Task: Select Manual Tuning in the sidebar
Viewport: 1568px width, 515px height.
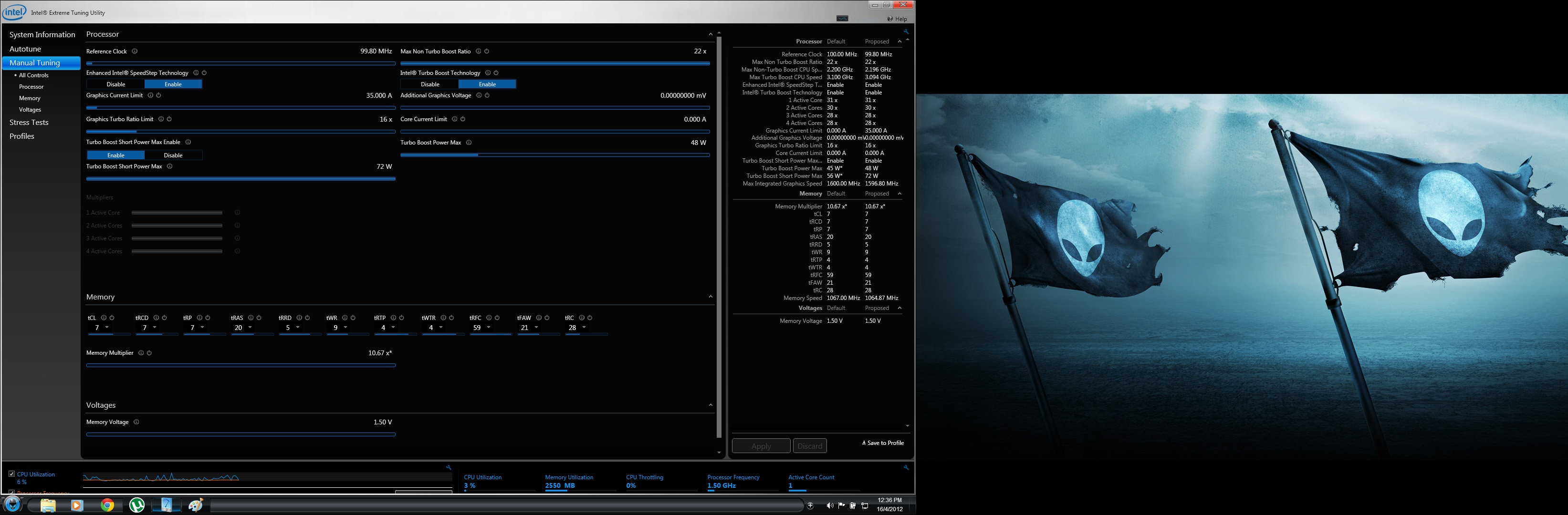Action: (42, 62)
